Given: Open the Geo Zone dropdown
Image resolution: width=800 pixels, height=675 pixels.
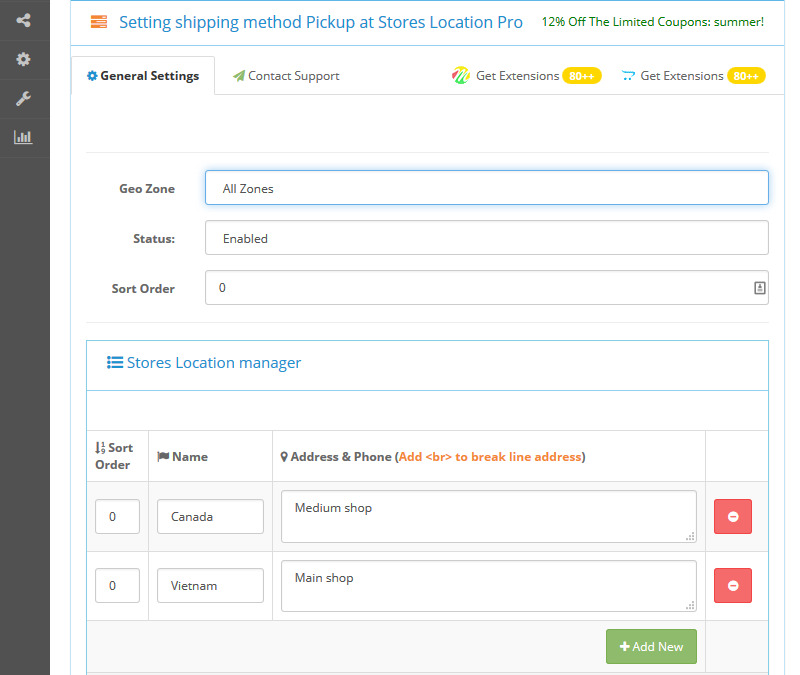Looking at the screenshot, I should tap(486, 188).
